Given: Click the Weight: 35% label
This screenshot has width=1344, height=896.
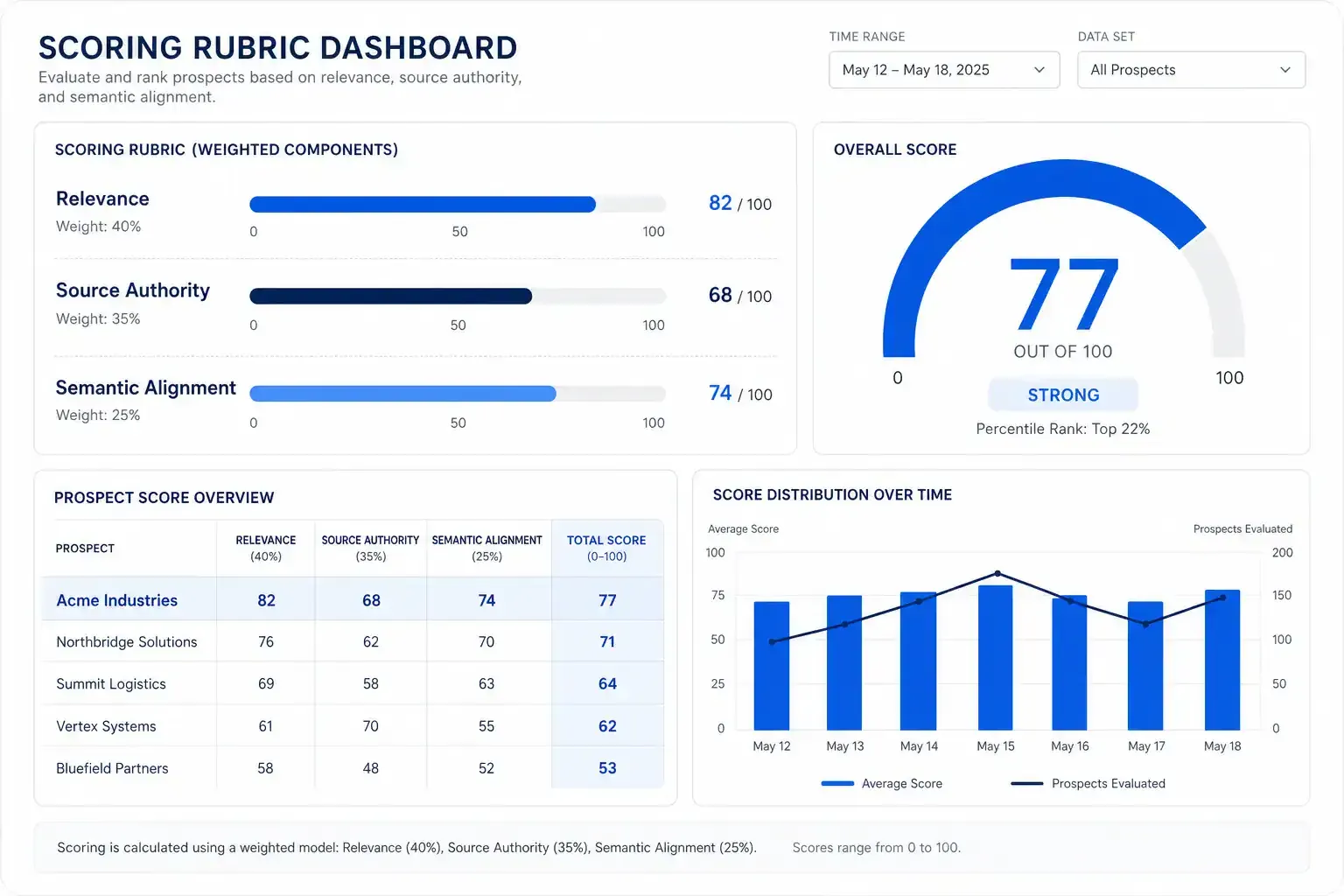Looking at the screenshot, I should point(98,319).
